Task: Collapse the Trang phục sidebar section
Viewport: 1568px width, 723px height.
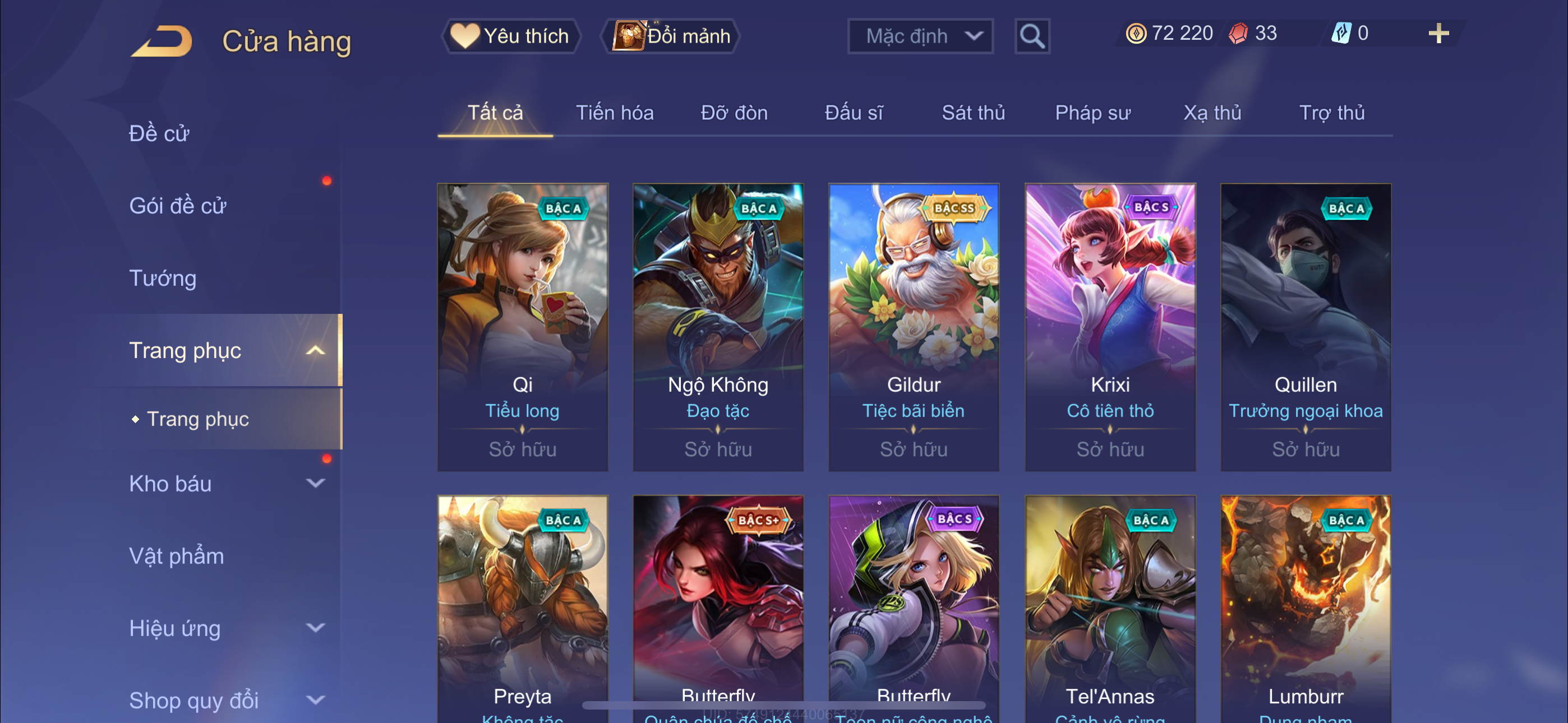Action: tap(315, 350)
